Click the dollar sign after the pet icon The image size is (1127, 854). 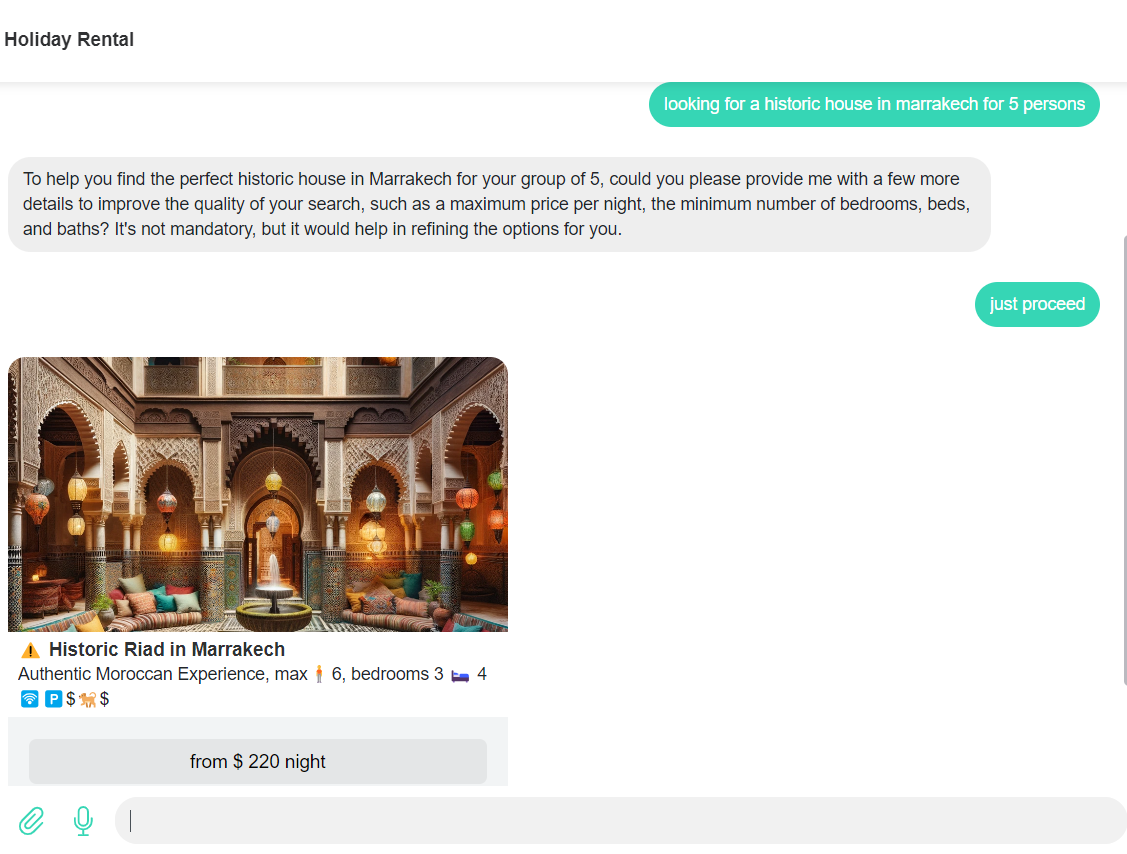pyautogui.click(x=104, y=699)
